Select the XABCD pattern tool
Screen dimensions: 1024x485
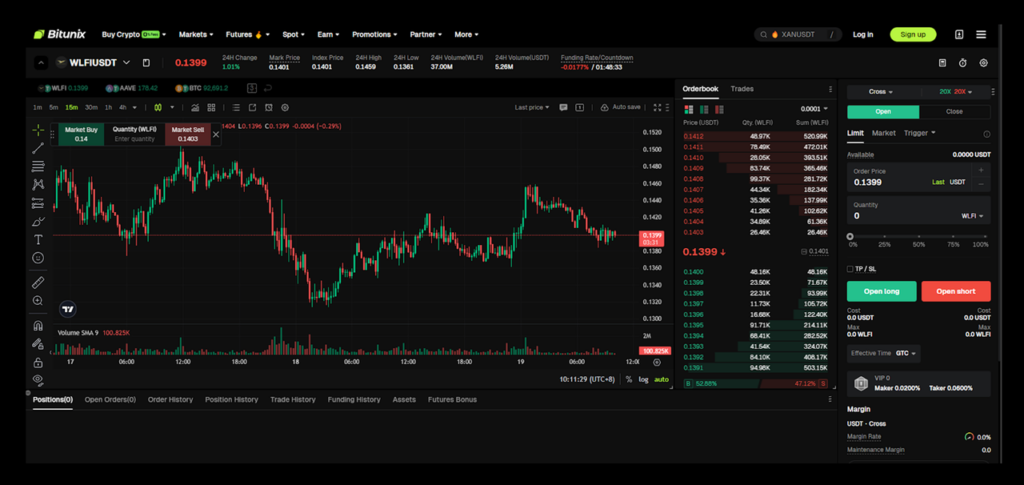tap(38, 185)
